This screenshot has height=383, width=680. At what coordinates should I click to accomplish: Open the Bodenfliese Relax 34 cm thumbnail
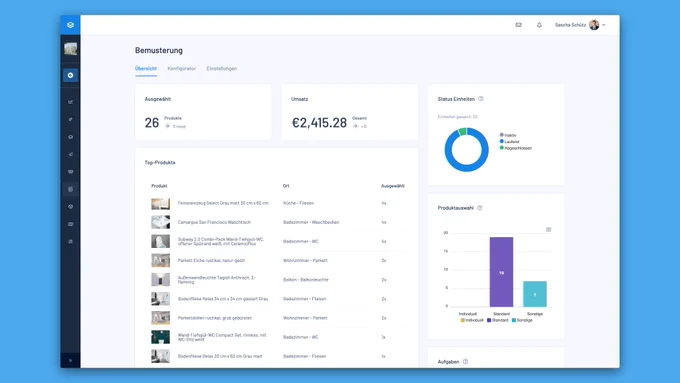click(x=160, y=299)
